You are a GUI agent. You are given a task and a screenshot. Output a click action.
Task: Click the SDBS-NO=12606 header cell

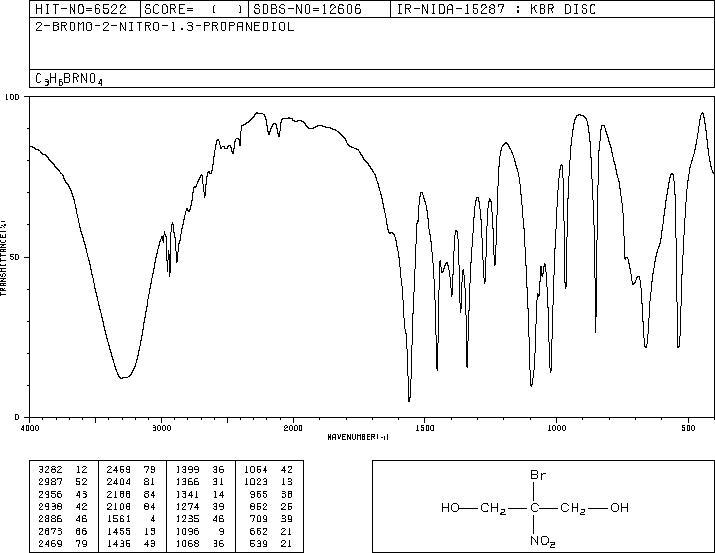pos(319,9)
